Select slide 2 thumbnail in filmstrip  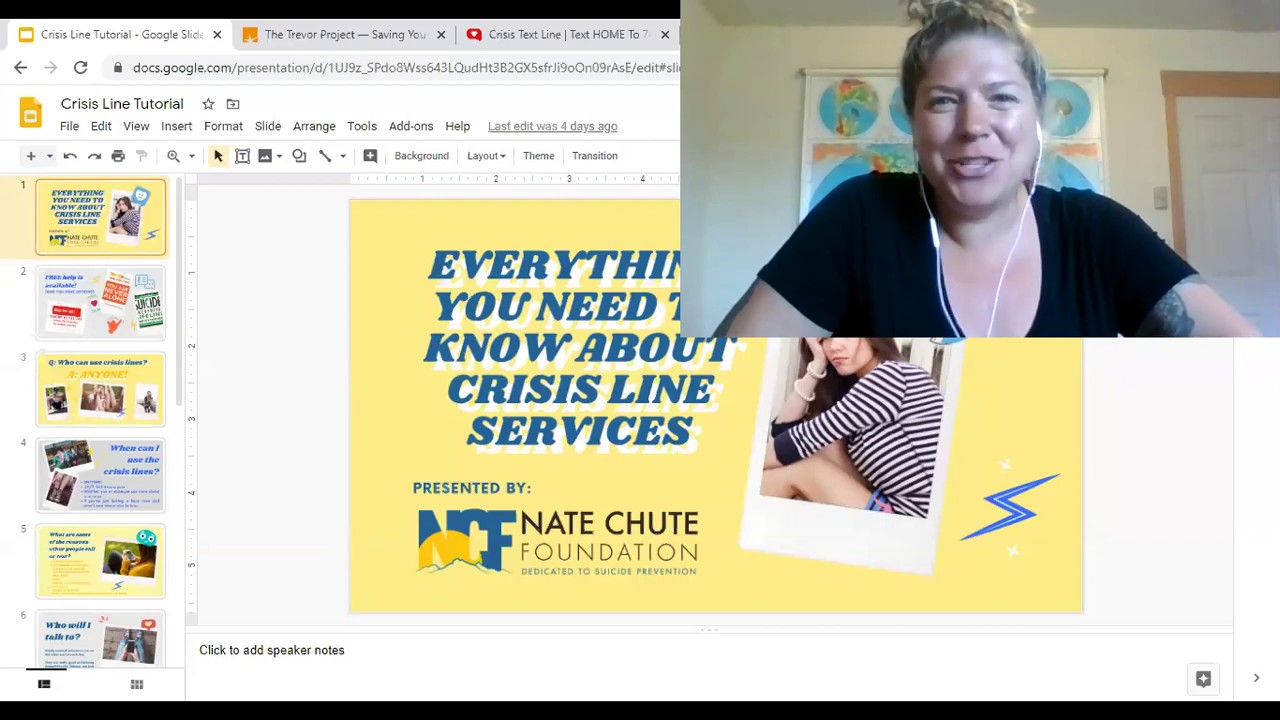point(101,303)
